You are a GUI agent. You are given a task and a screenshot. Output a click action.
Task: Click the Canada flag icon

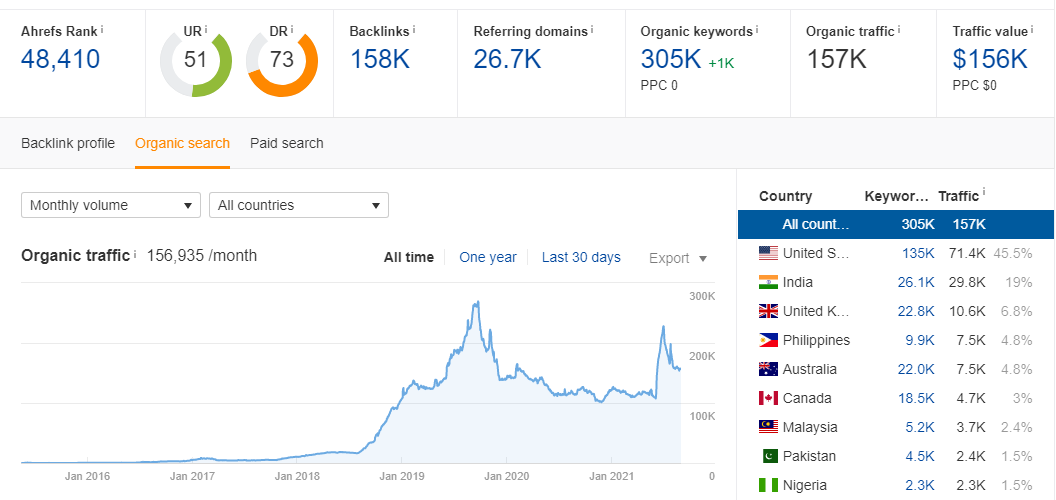(768, 398)
